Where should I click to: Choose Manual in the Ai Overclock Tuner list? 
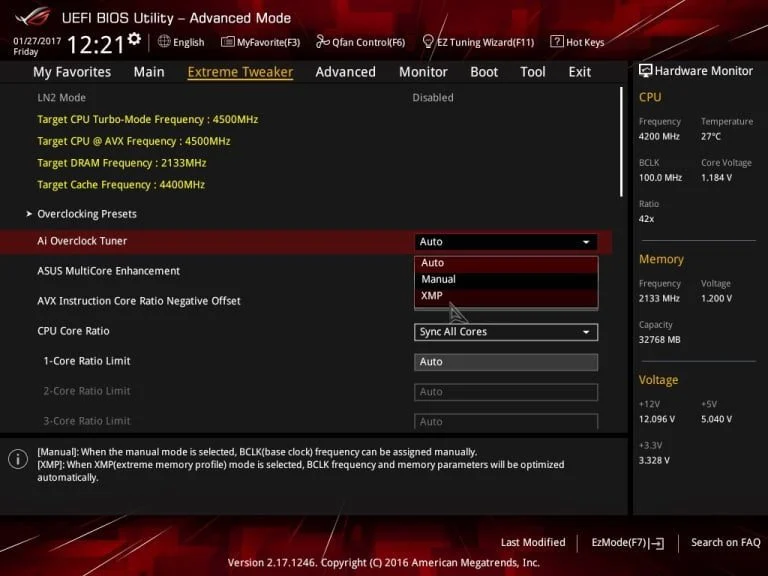(x=438, y=279)
